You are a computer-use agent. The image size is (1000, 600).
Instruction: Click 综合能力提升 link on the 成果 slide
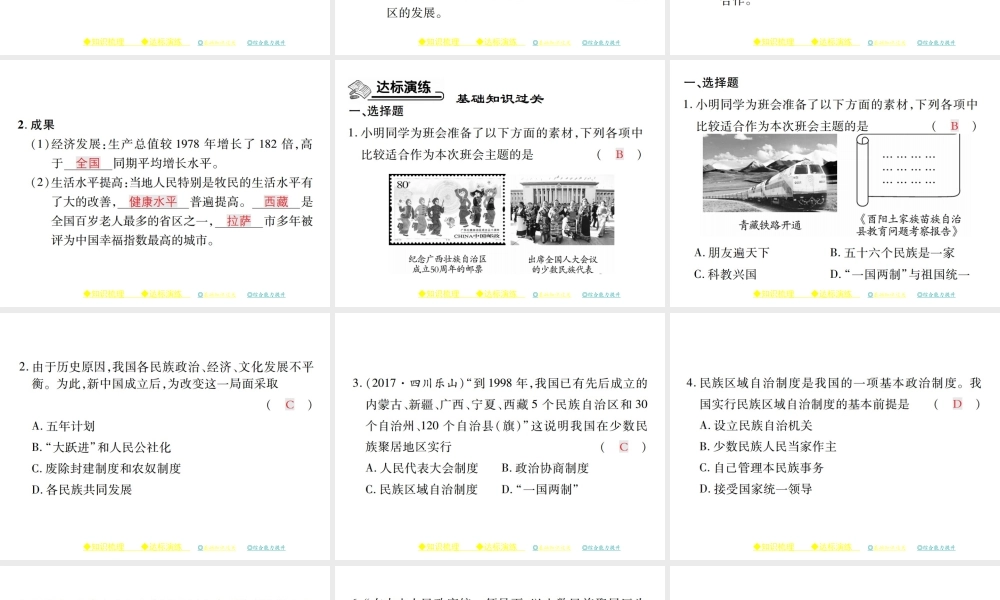pos(266,295)
